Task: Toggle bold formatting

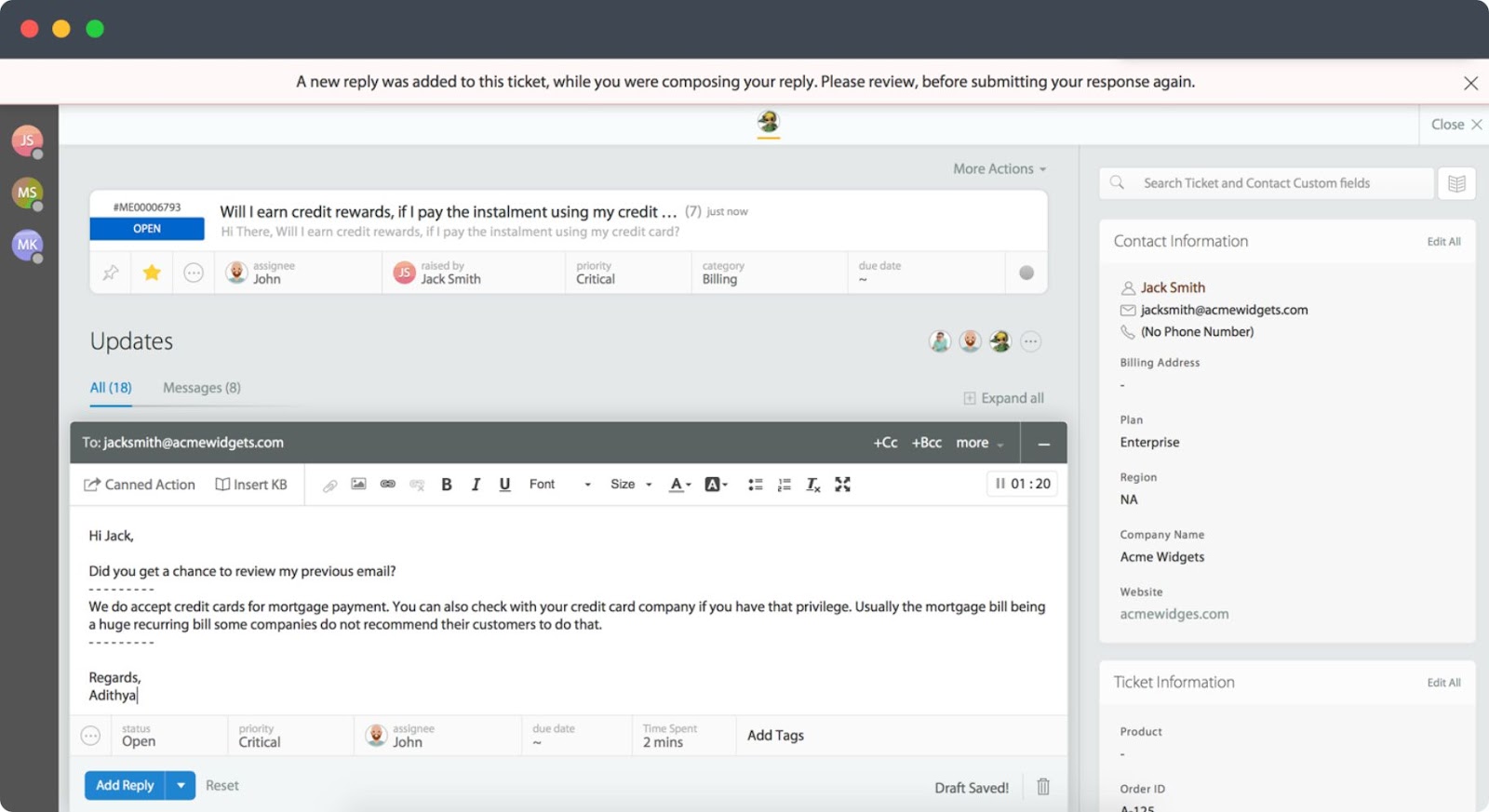Action: coord(447,485)
